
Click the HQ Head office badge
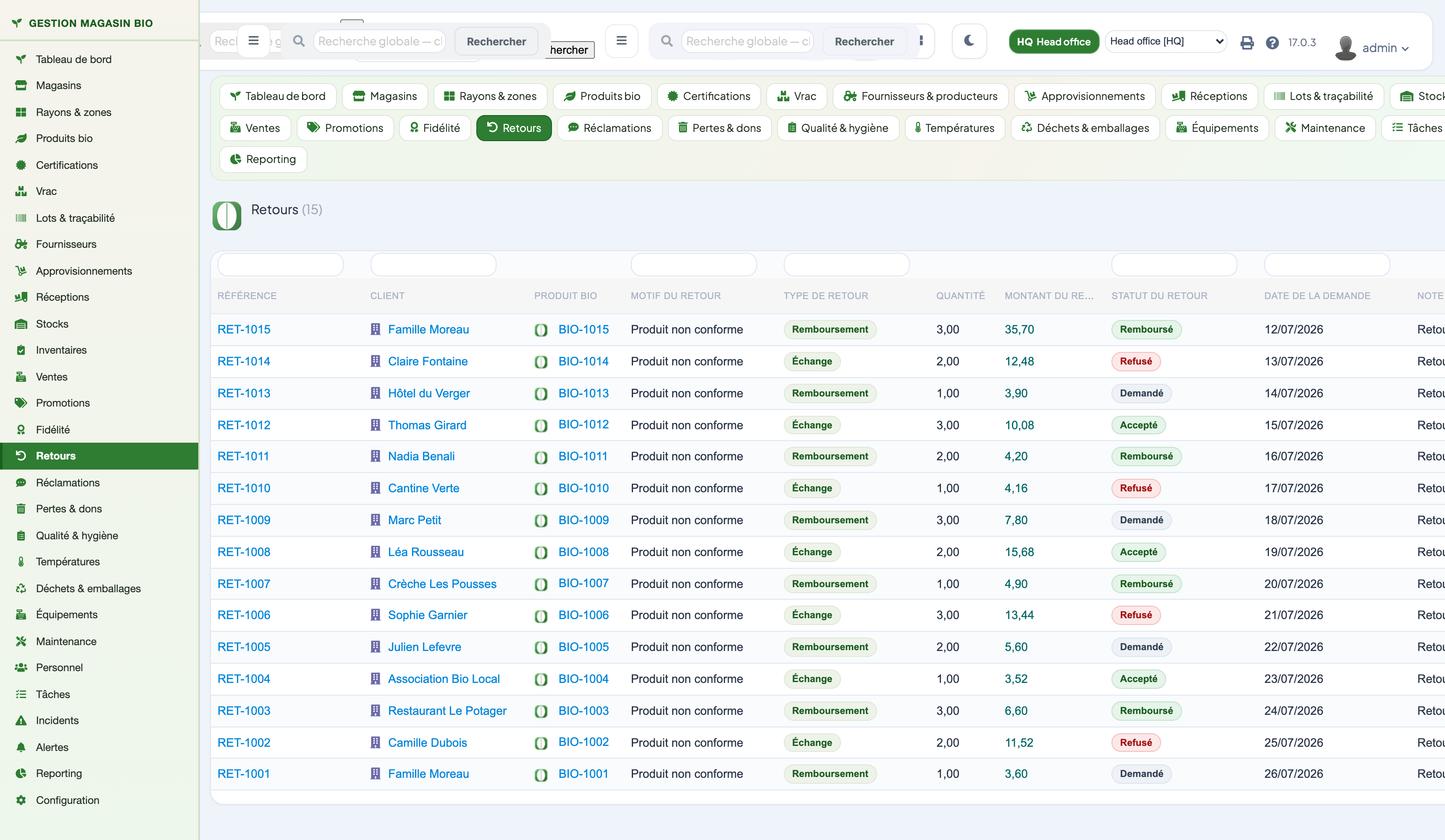[x=1054, y=42]
